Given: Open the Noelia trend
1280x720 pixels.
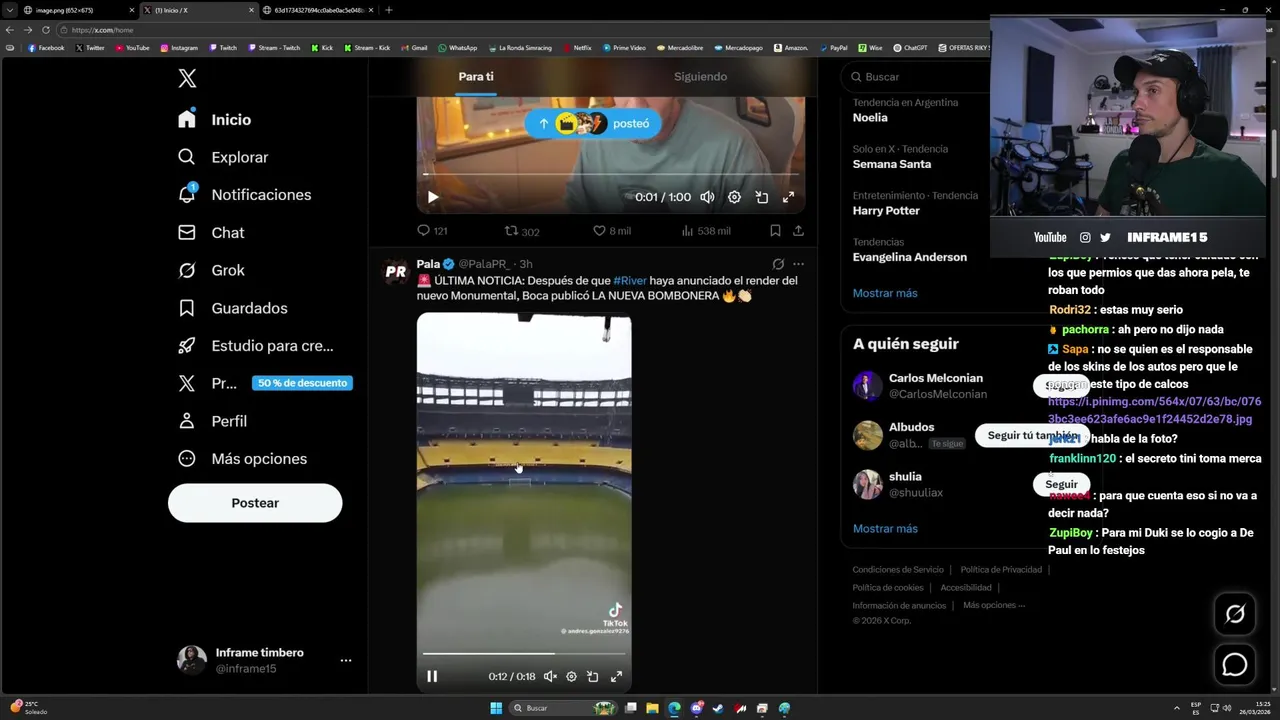Looking at the screenshot, I should 870,118.
